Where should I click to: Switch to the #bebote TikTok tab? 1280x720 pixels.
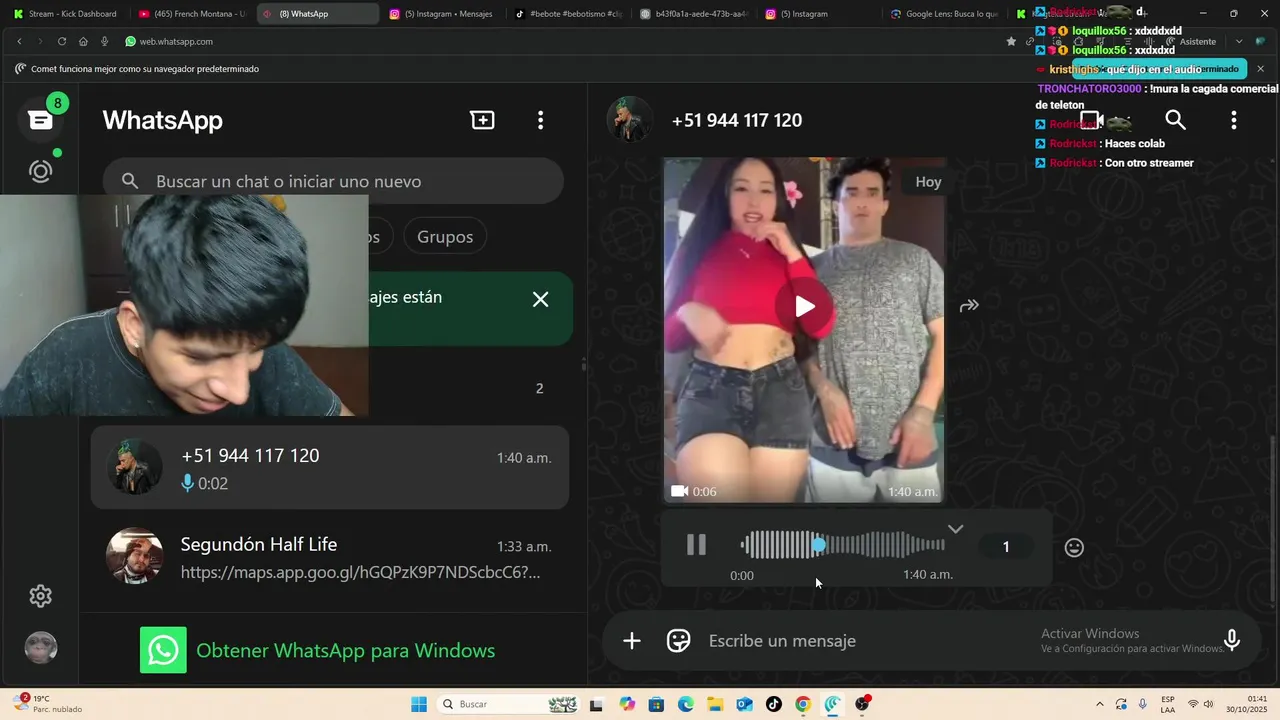(568, 14)
